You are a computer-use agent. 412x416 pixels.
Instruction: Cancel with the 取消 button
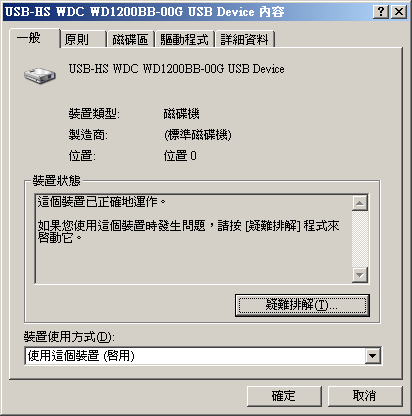(365, 396)
